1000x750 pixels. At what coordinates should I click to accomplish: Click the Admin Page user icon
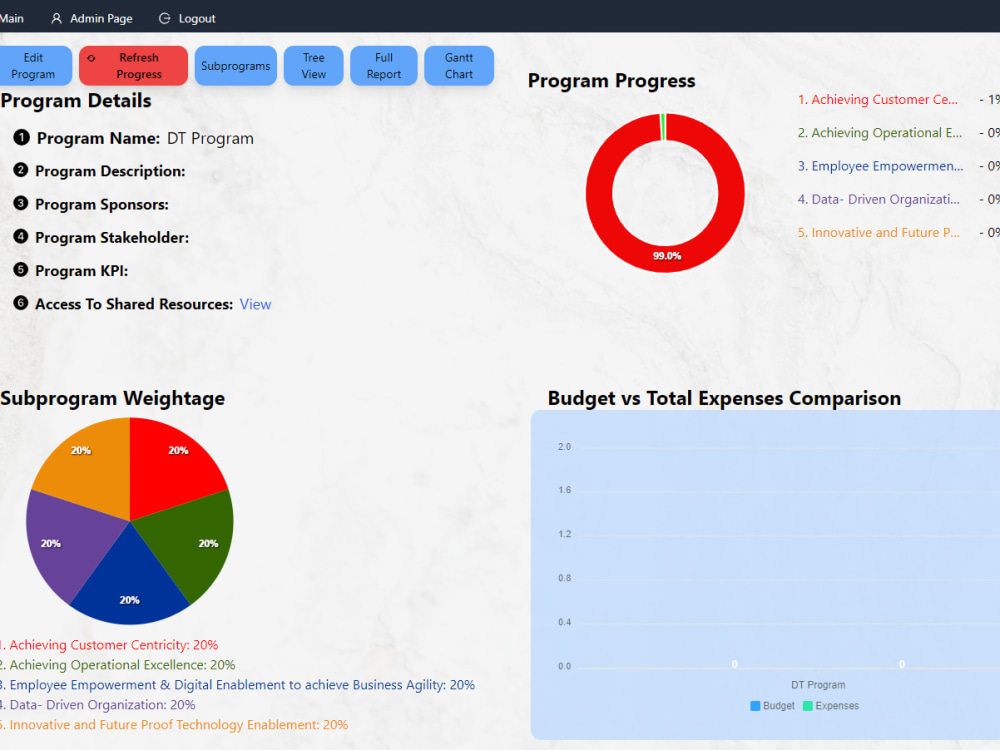[x=57, y=18]
